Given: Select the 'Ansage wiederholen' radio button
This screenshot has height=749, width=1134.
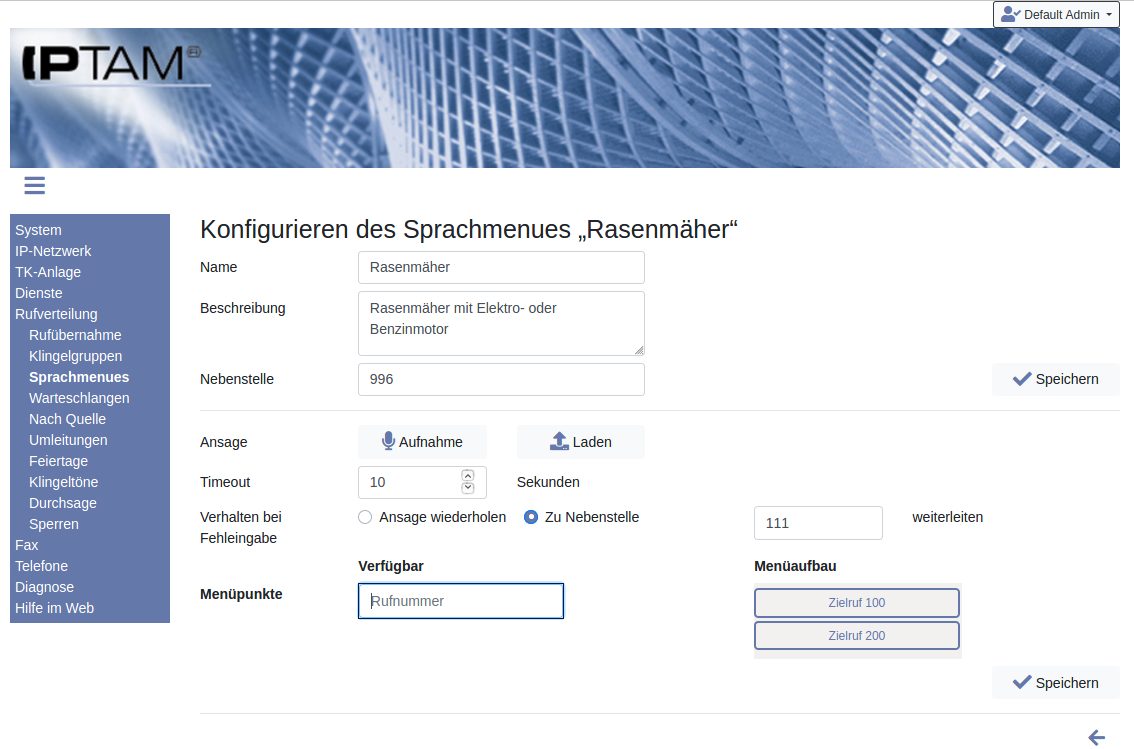Looking at the screenshot, I should tap(365, 517).
